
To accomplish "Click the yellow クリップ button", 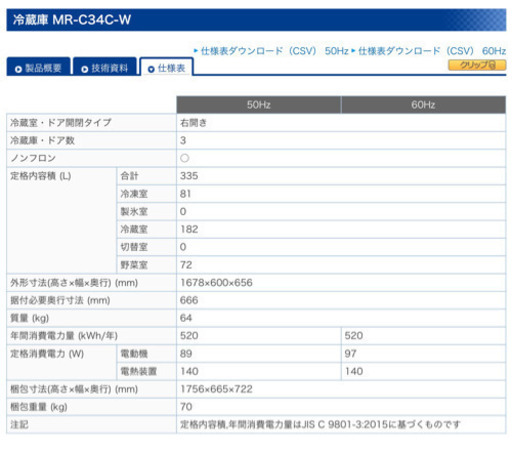I will (x=477, y=65).
